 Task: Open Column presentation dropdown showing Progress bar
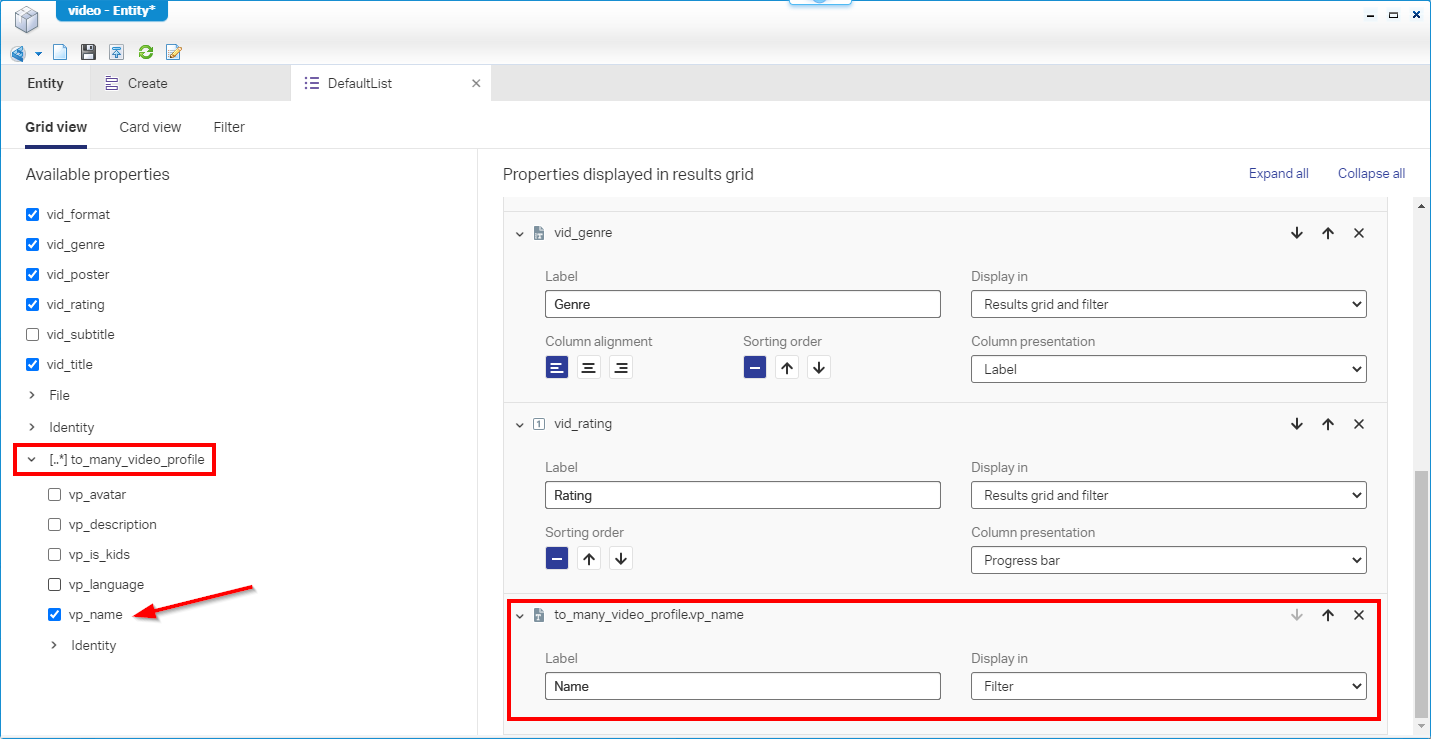[1168, 560]
